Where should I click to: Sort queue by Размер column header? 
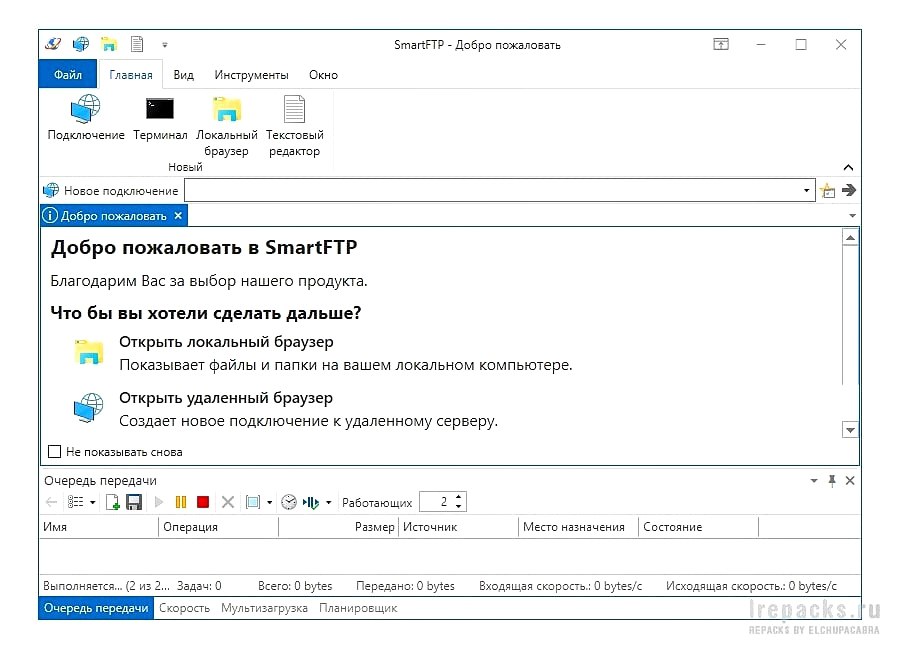(x=339, y=527)
